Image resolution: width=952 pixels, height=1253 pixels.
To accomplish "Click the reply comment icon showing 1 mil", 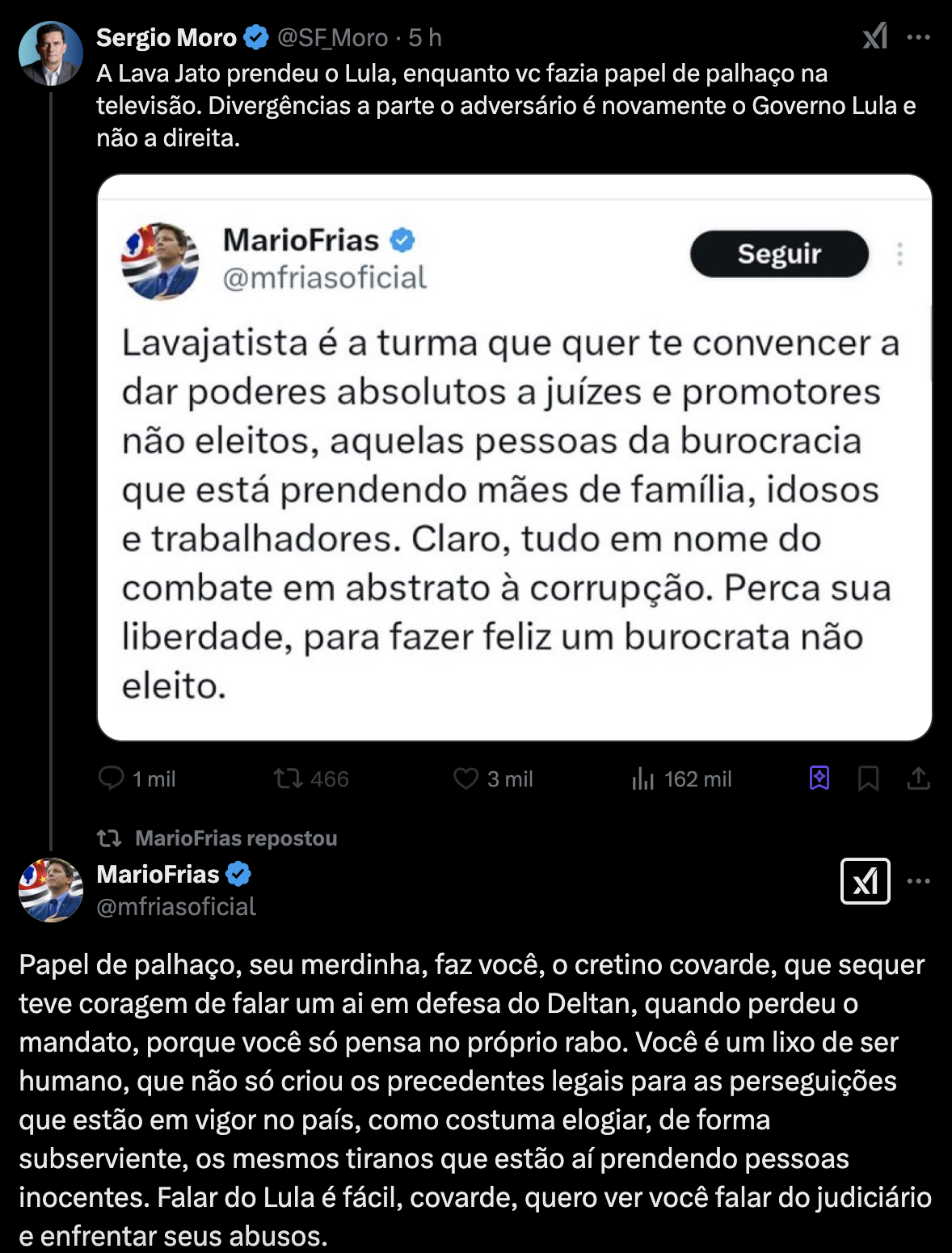I will (x=111, y=778).
